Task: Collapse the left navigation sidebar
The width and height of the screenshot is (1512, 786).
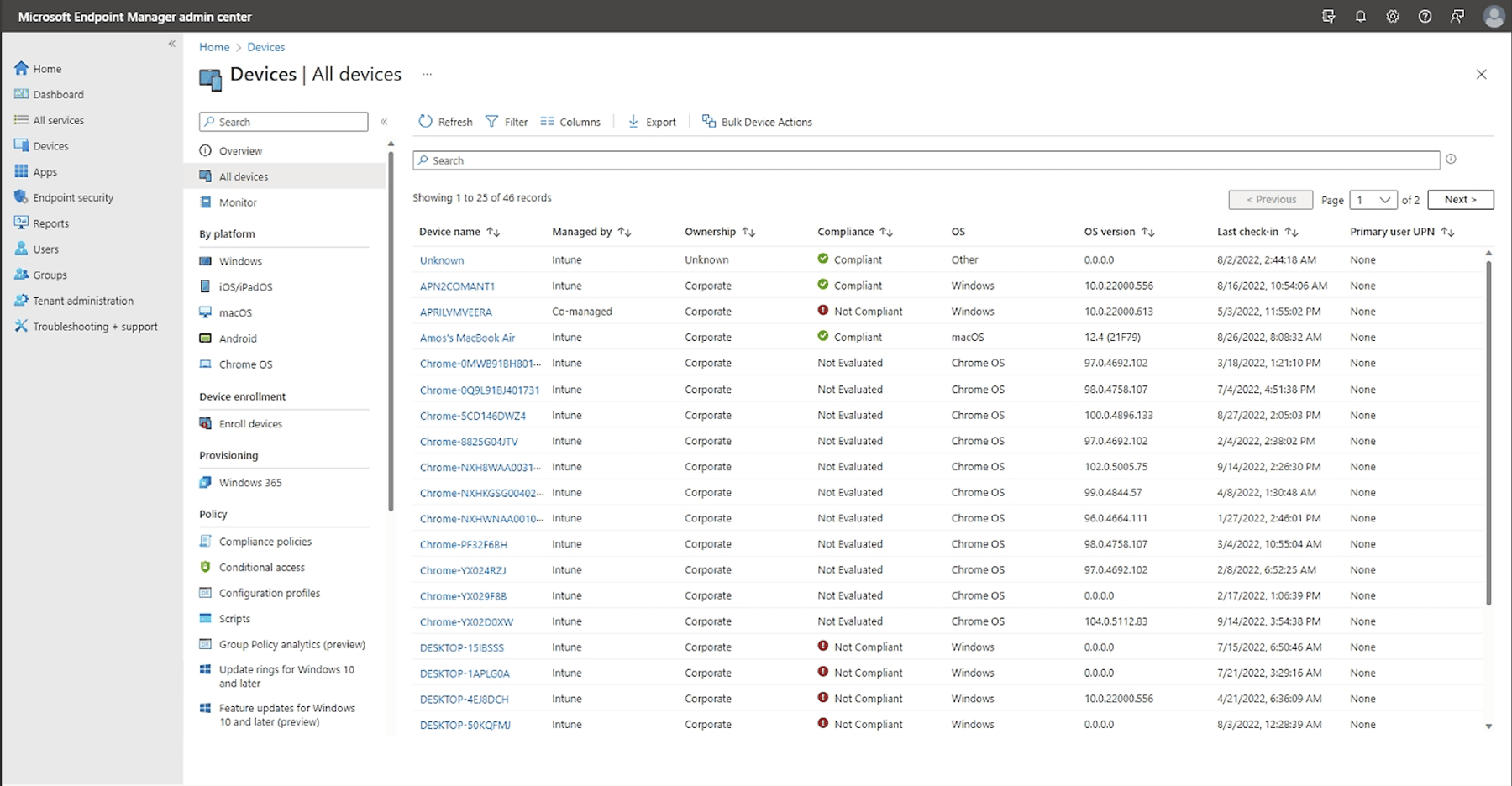Action: point(171,44)
